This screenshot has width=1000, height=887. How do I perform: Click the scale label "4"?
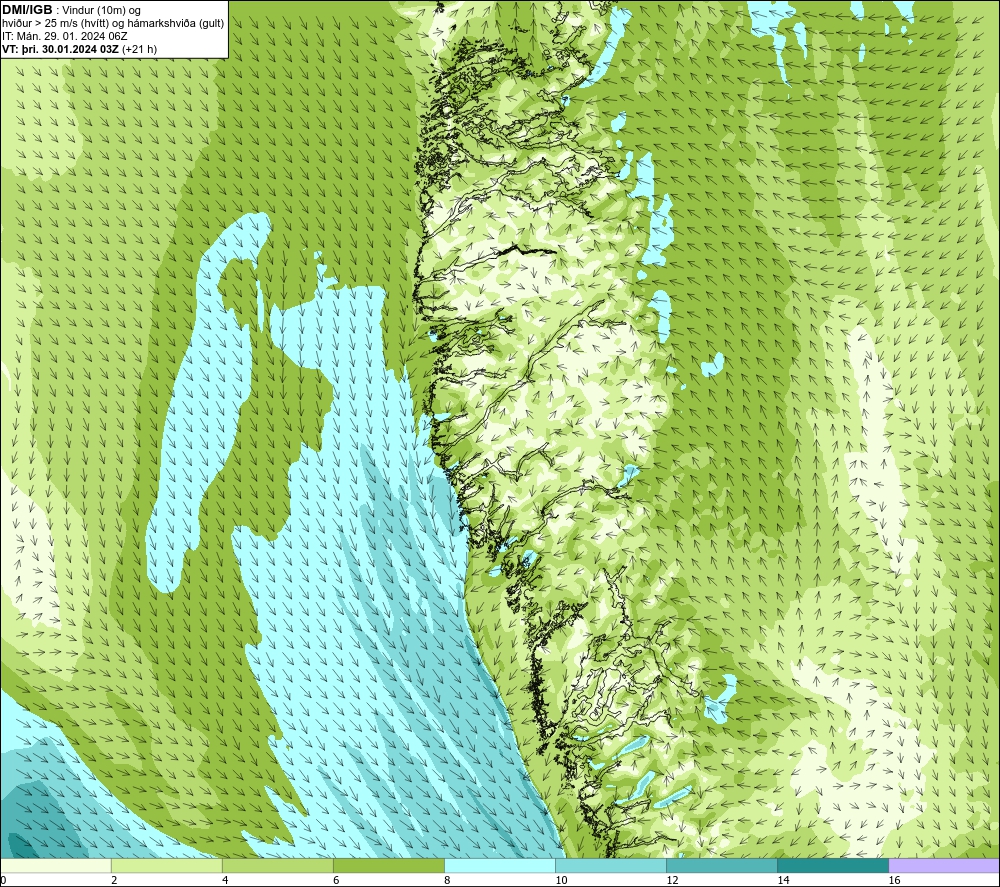(225, 881)
